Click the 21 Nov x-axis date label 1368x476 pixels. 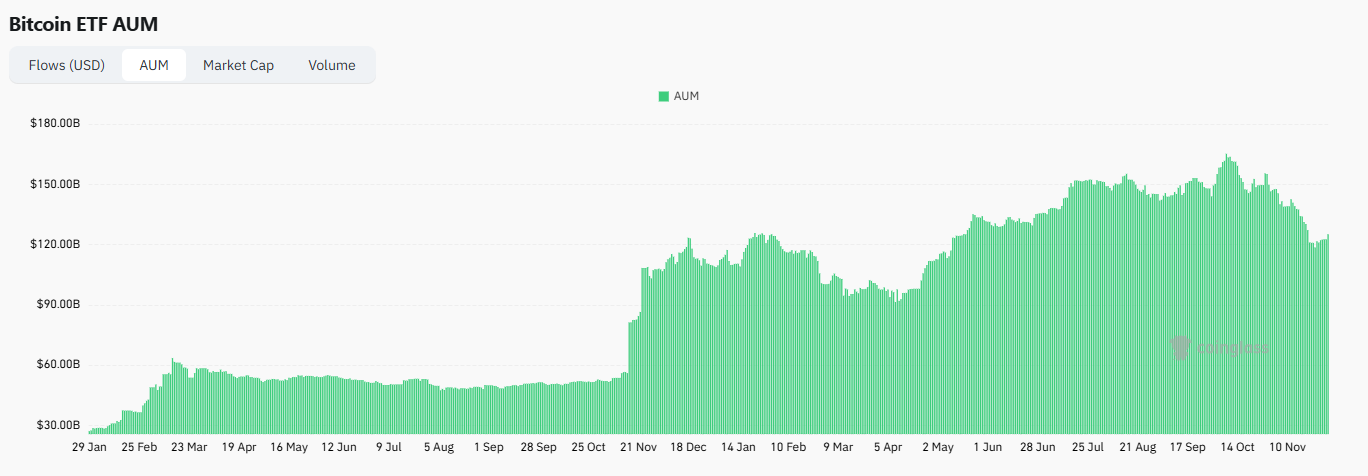638,447
